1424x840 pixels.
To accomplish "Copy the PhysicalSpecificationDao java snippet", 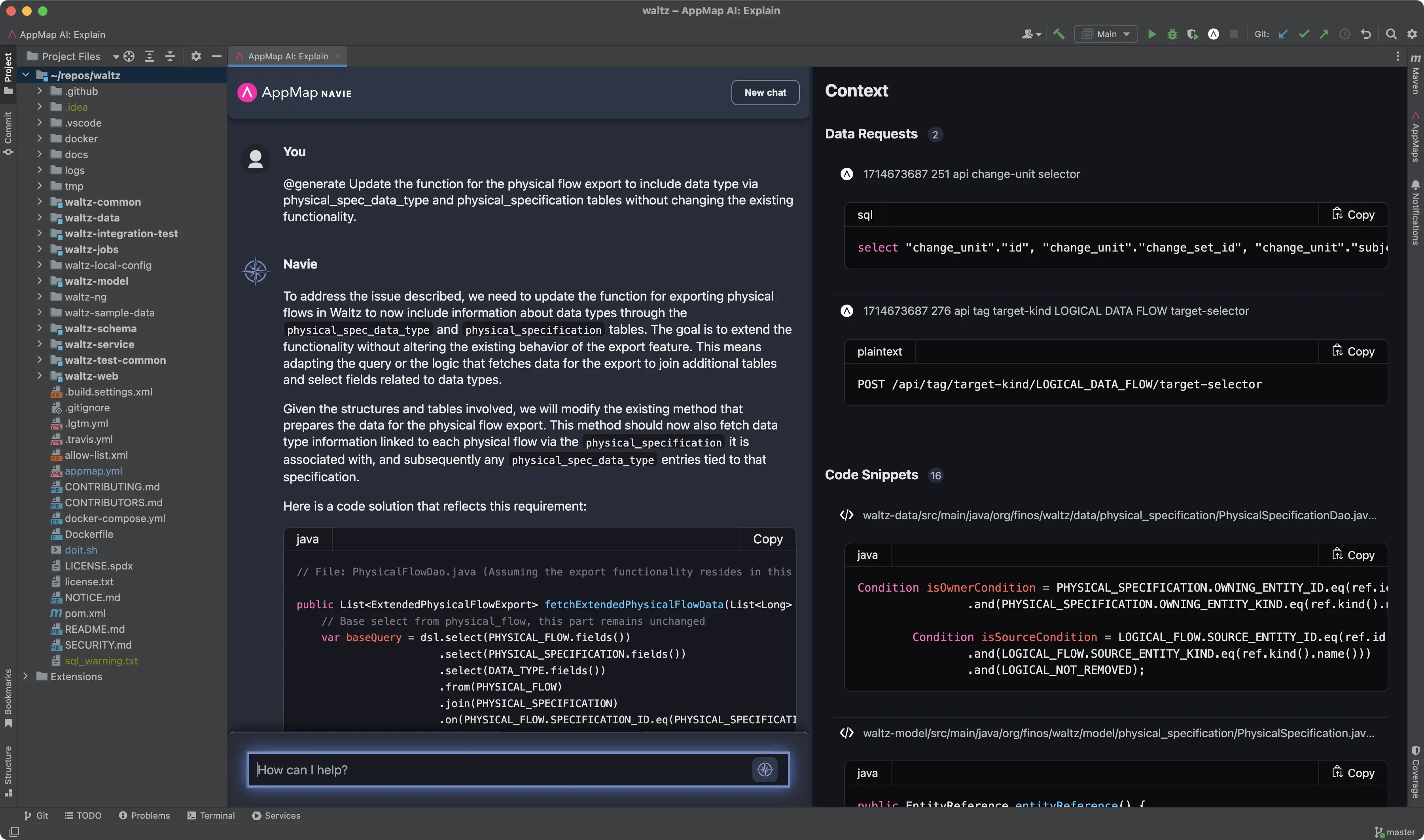I will pos(1353,555).
